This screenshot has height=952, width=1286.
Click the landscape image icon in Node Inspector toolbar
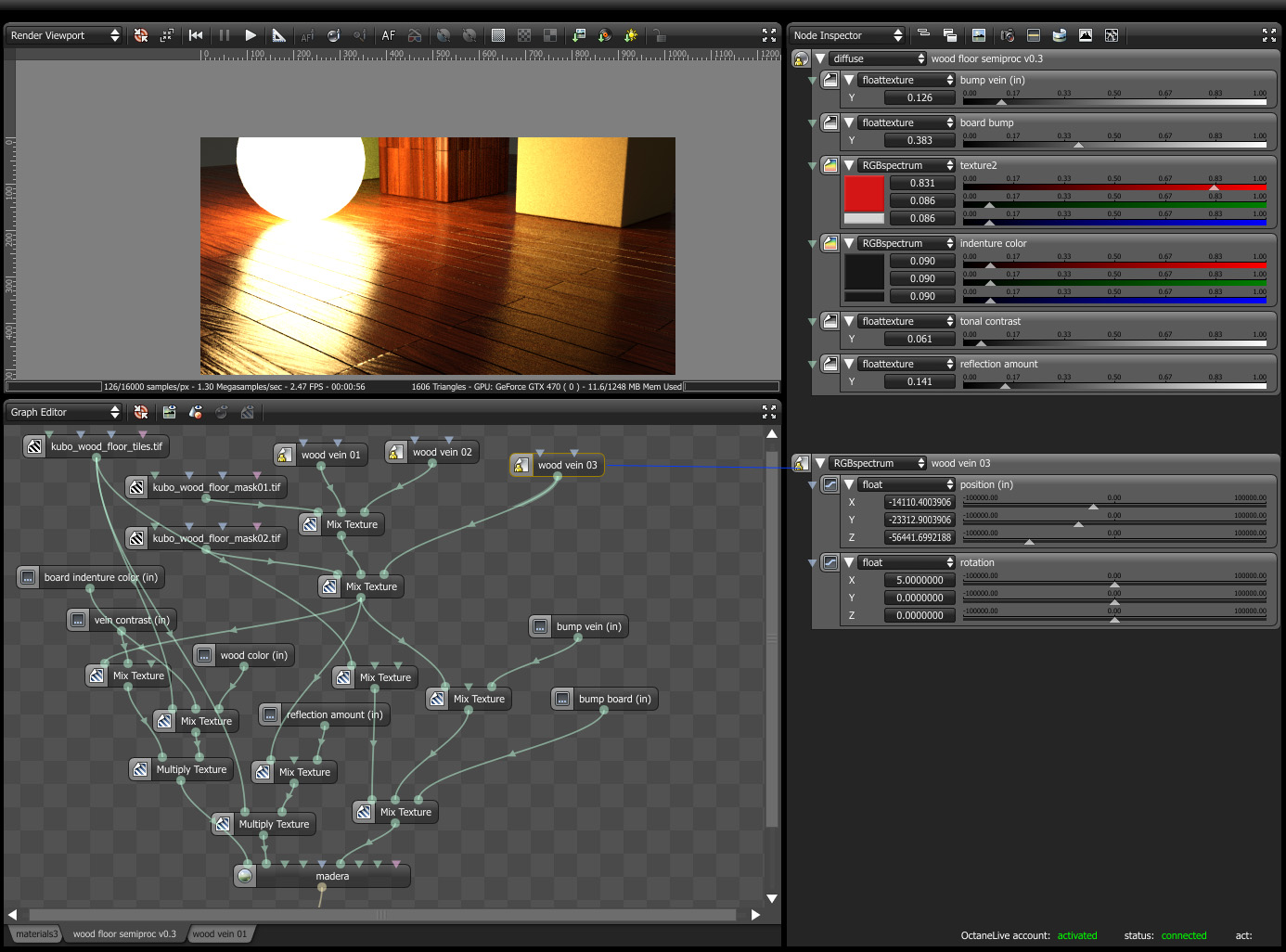[x=979, y=35]
